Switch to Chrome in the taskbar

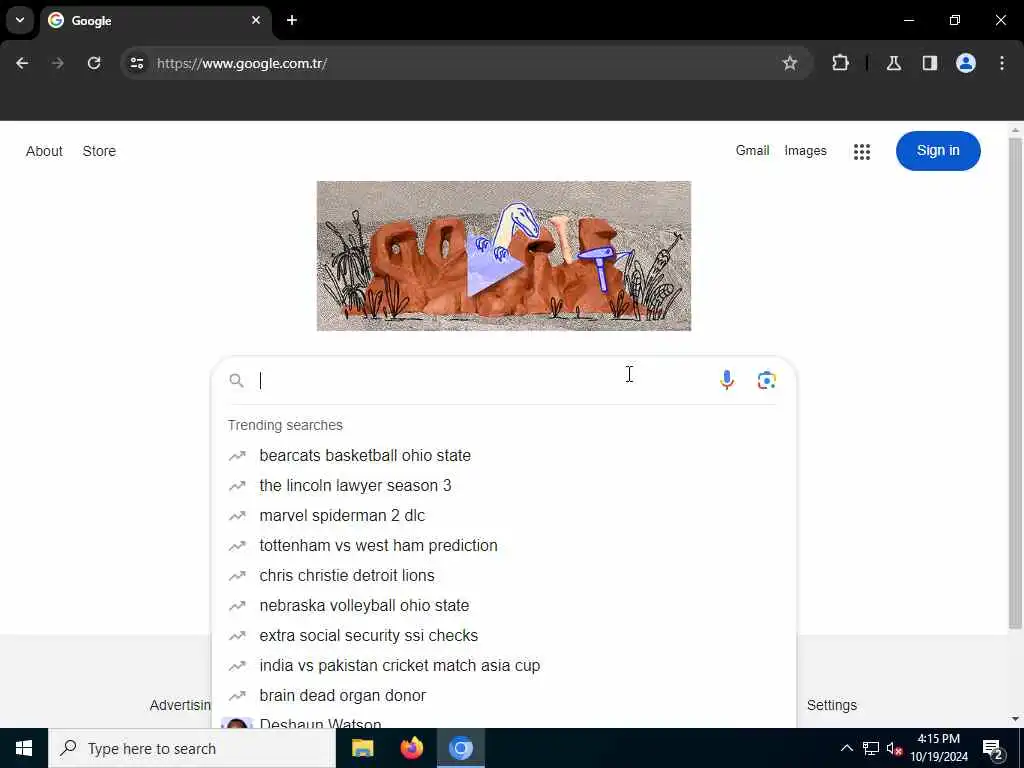[x=460, y=748]
